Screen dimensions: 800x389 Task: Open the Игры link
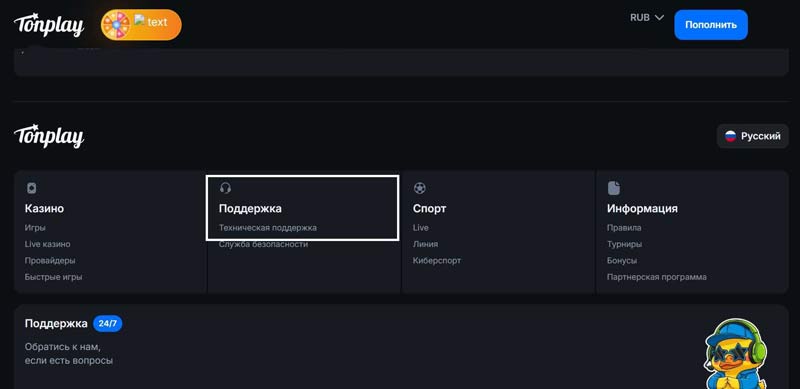click(x=35, y=228)
